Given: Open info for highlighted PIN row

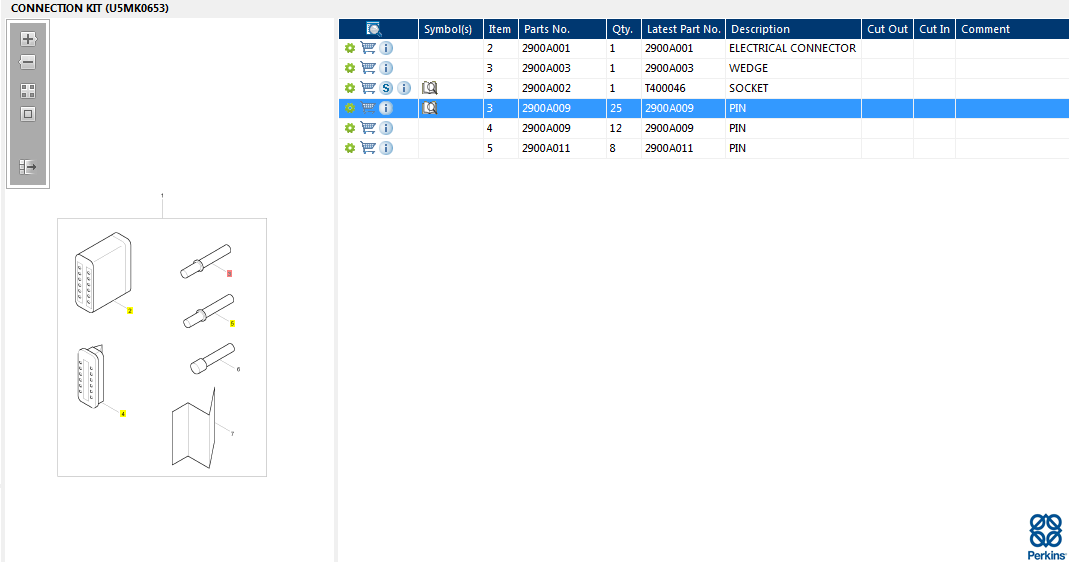Looking at the screenshot, I should 386,108.
